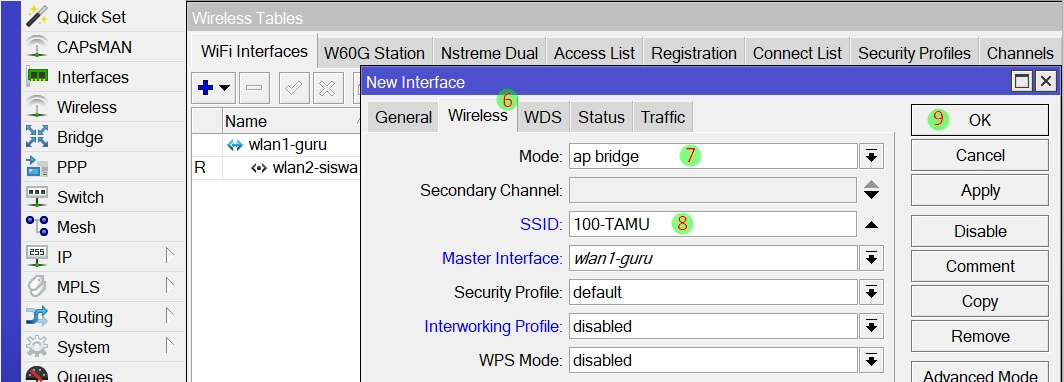Open the CAPsMAN menu item
The height and width of the screenshot is (382, 1064).
coord(104,47)
